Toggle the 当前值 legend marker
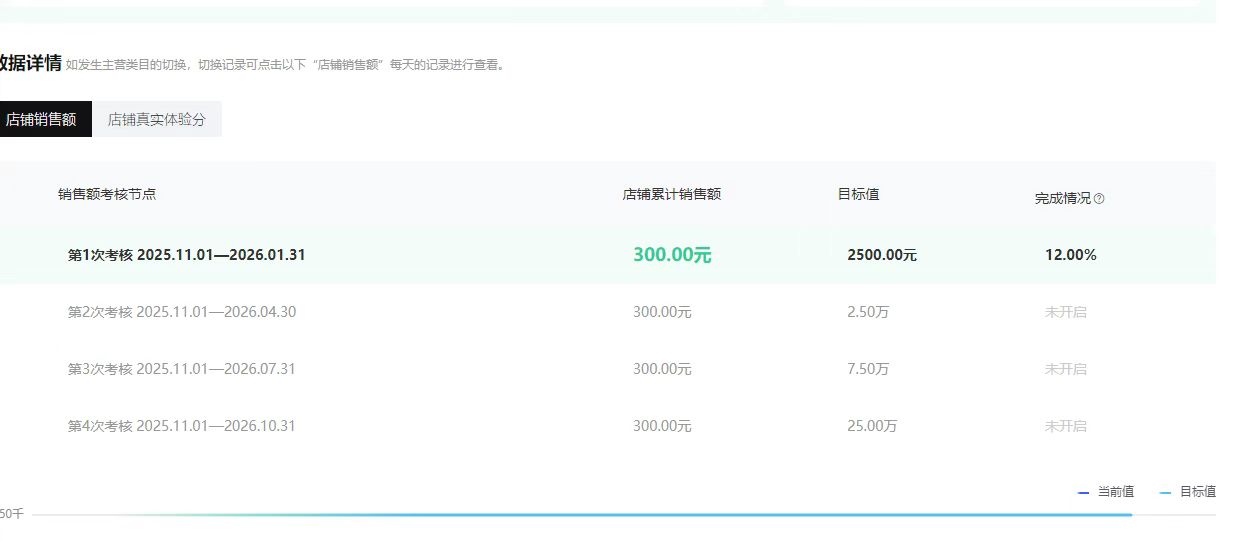 click(x=1084, y=492)
